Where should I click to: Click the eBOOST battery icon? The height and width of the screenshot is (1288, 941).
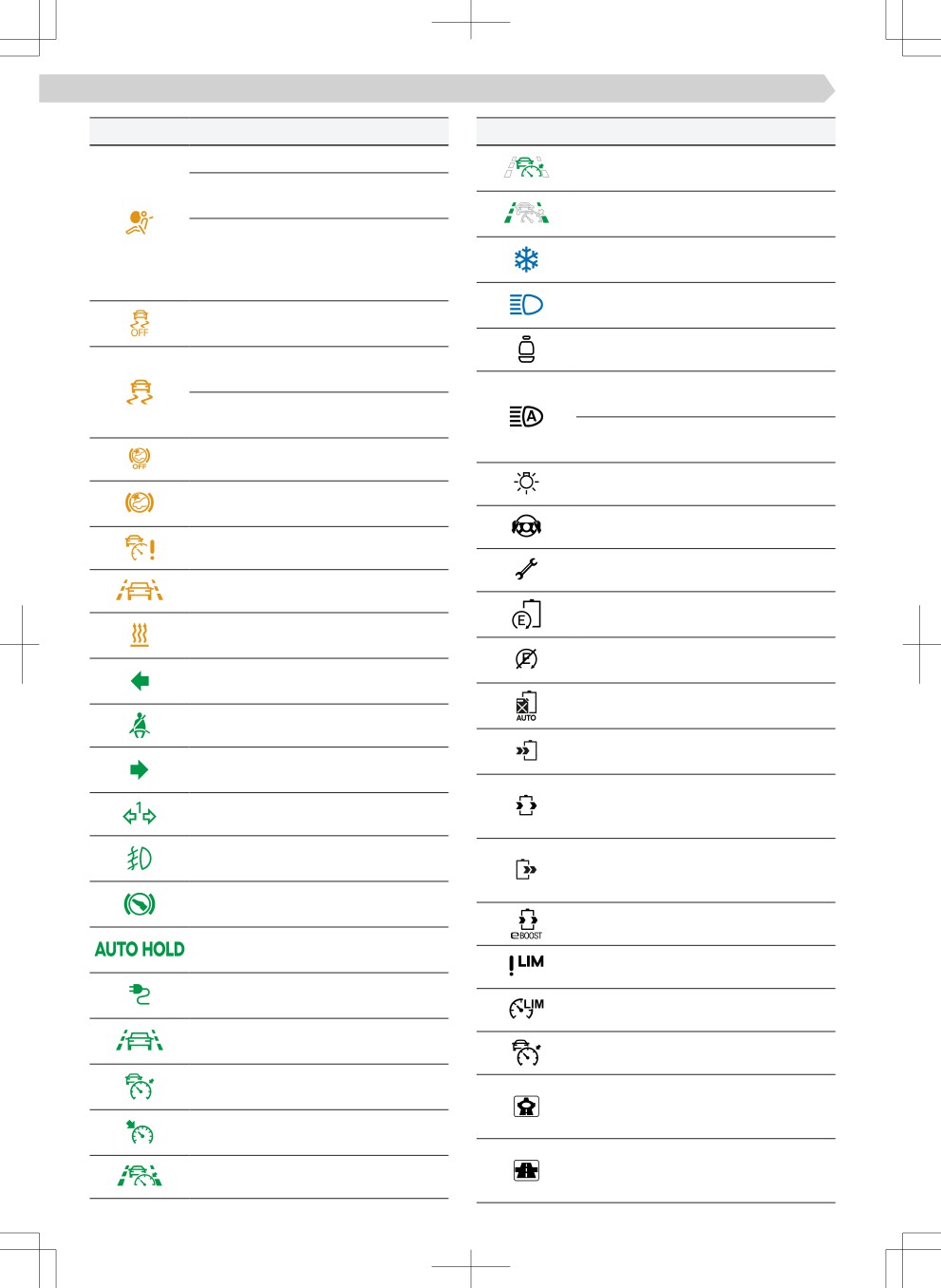(x=527, y=923)
